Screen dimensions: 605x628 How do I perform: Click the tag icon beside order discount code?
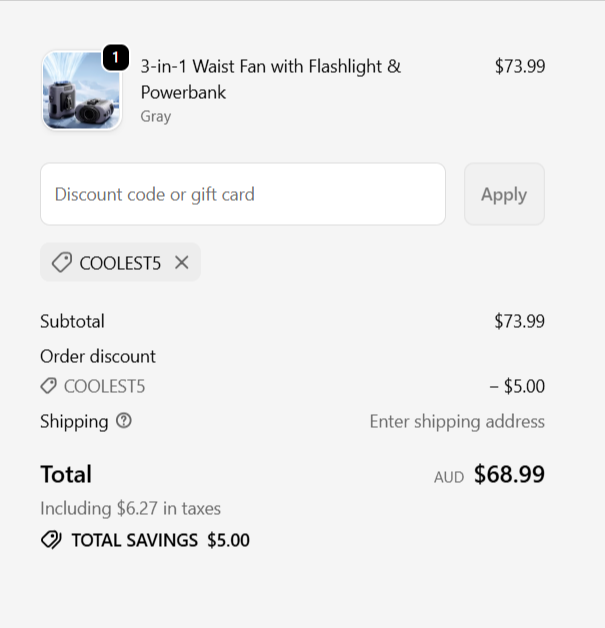click(x=48, y=386)
